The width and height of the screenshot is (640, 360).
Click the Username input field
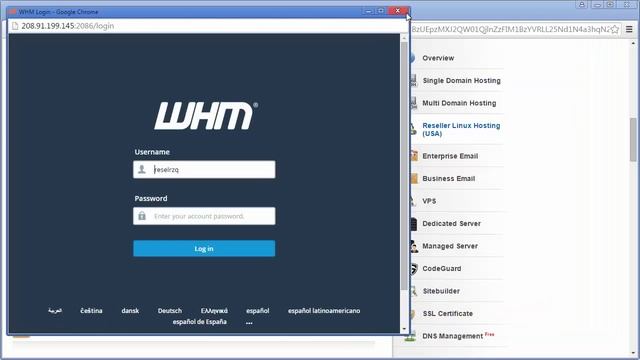click(x=204, y=169)
